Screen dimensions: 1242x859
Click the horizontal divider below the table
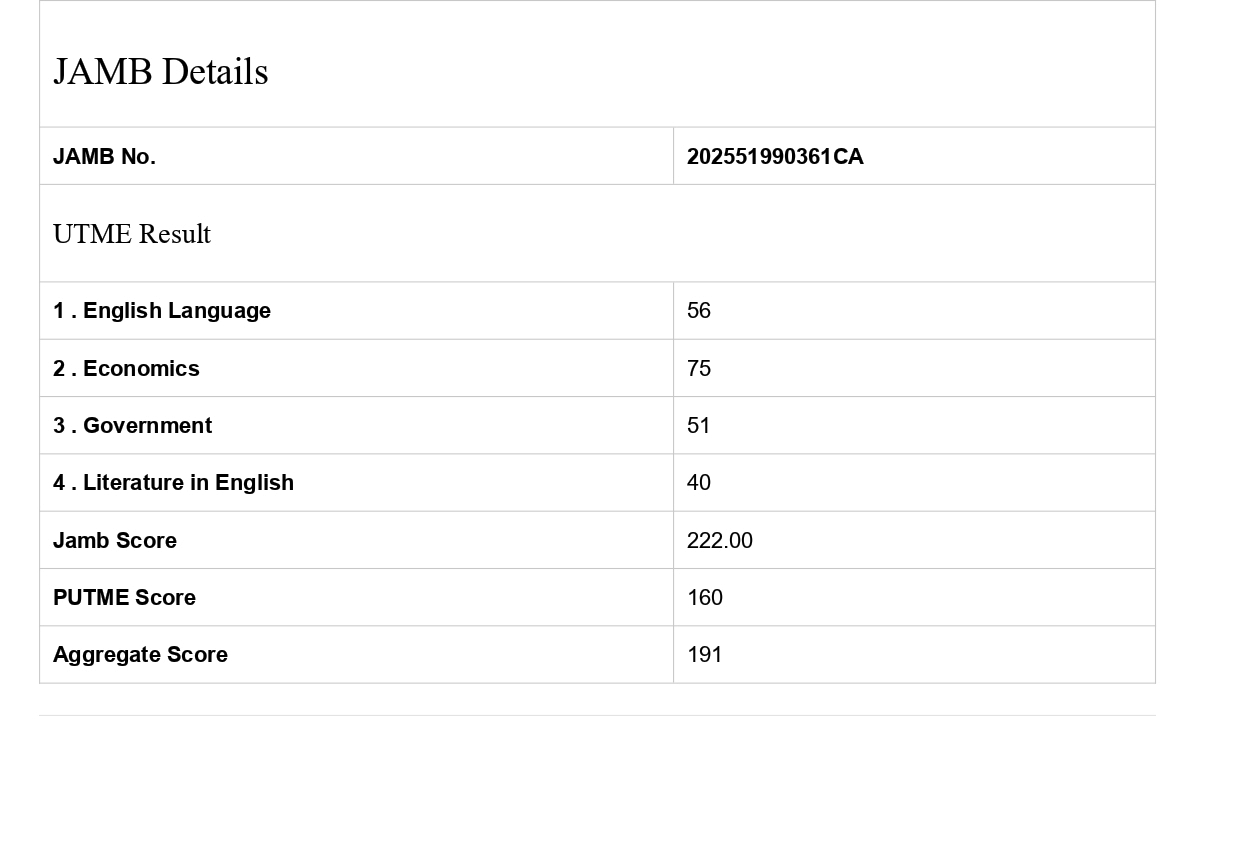[x=597, y=715]
